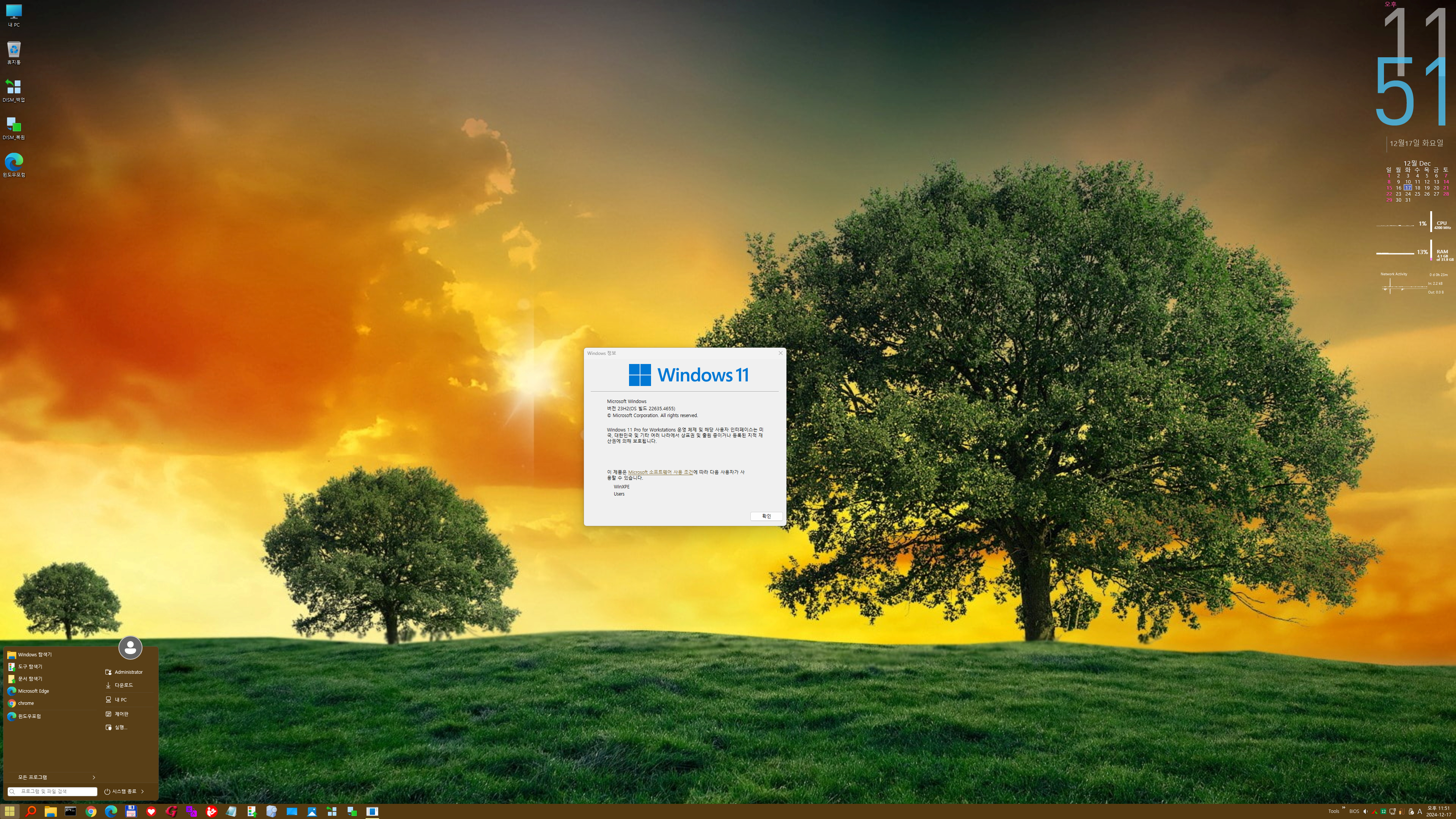Open the purple translator taskbar icon
Image resolution: width=1456 pixels, height=819 pixels.
point(191,811)
